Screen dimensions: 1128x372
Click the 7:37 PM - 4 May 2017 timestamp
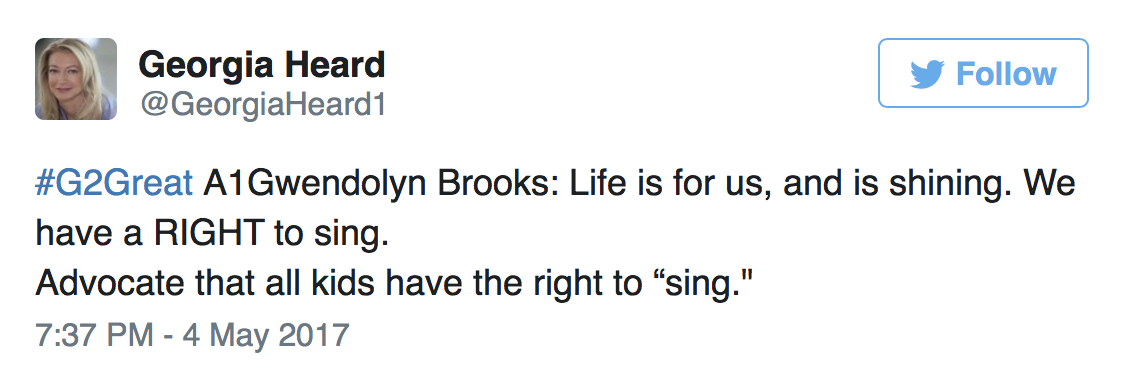(192, 335)
